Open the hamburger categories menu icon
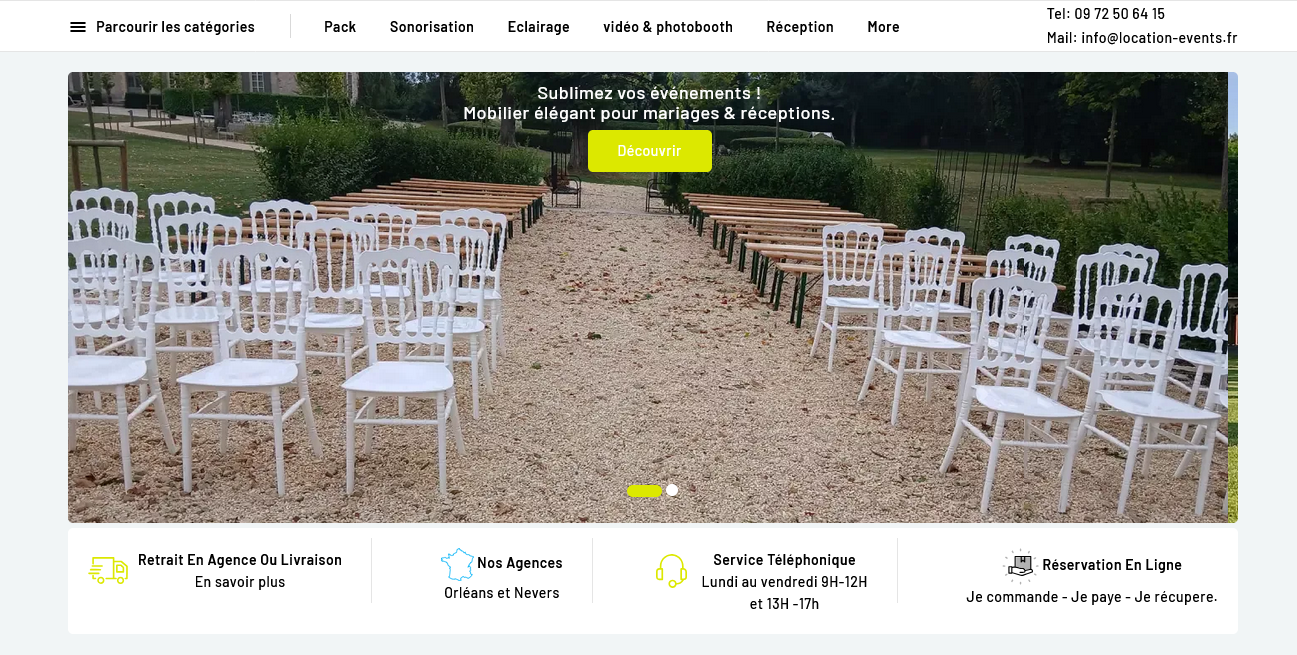 tap(78, 27)
